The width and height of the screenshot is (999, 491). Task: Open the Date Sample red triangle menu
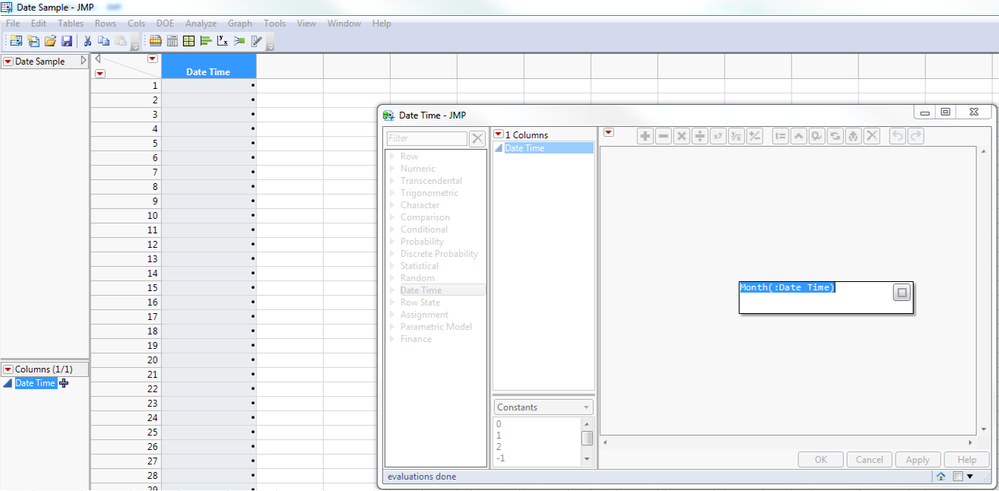[x=8, y=61]
